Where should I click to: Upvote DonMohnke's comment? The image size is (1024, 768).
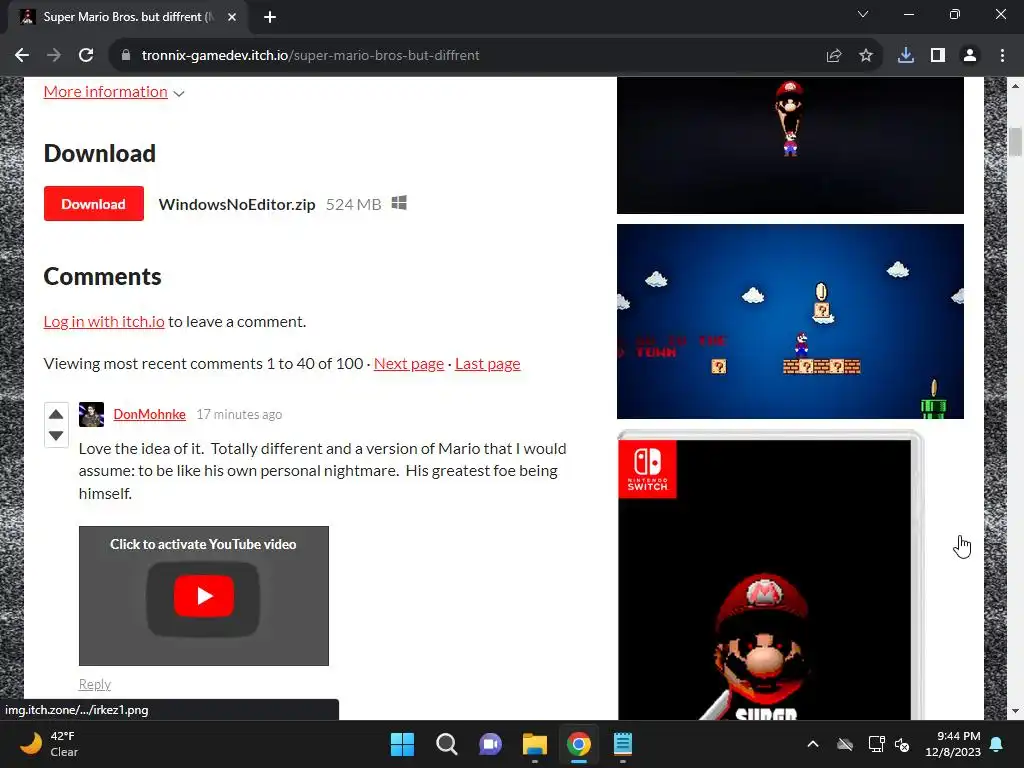(56, 414)
